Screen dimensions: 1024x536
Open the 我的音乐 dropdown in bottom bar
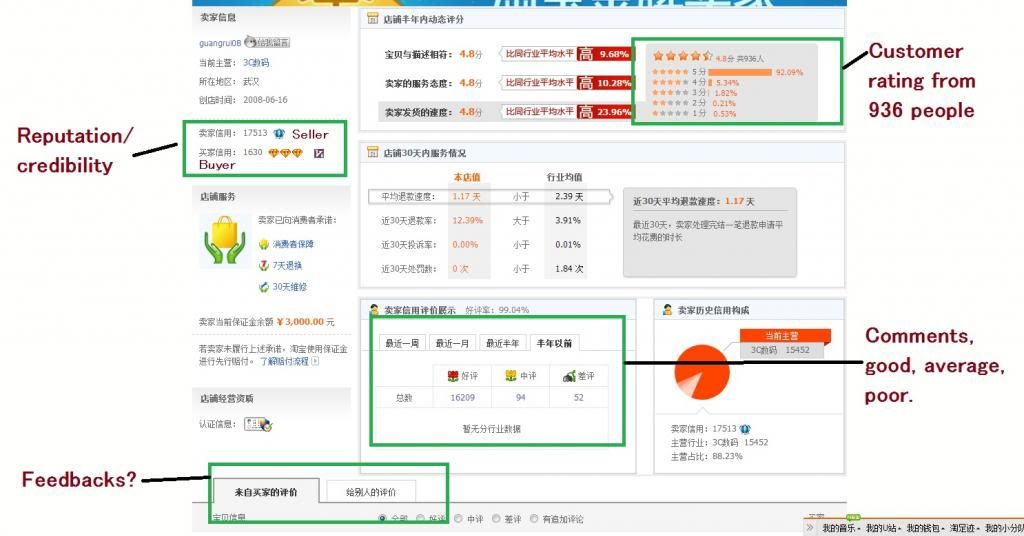[841, 528]
